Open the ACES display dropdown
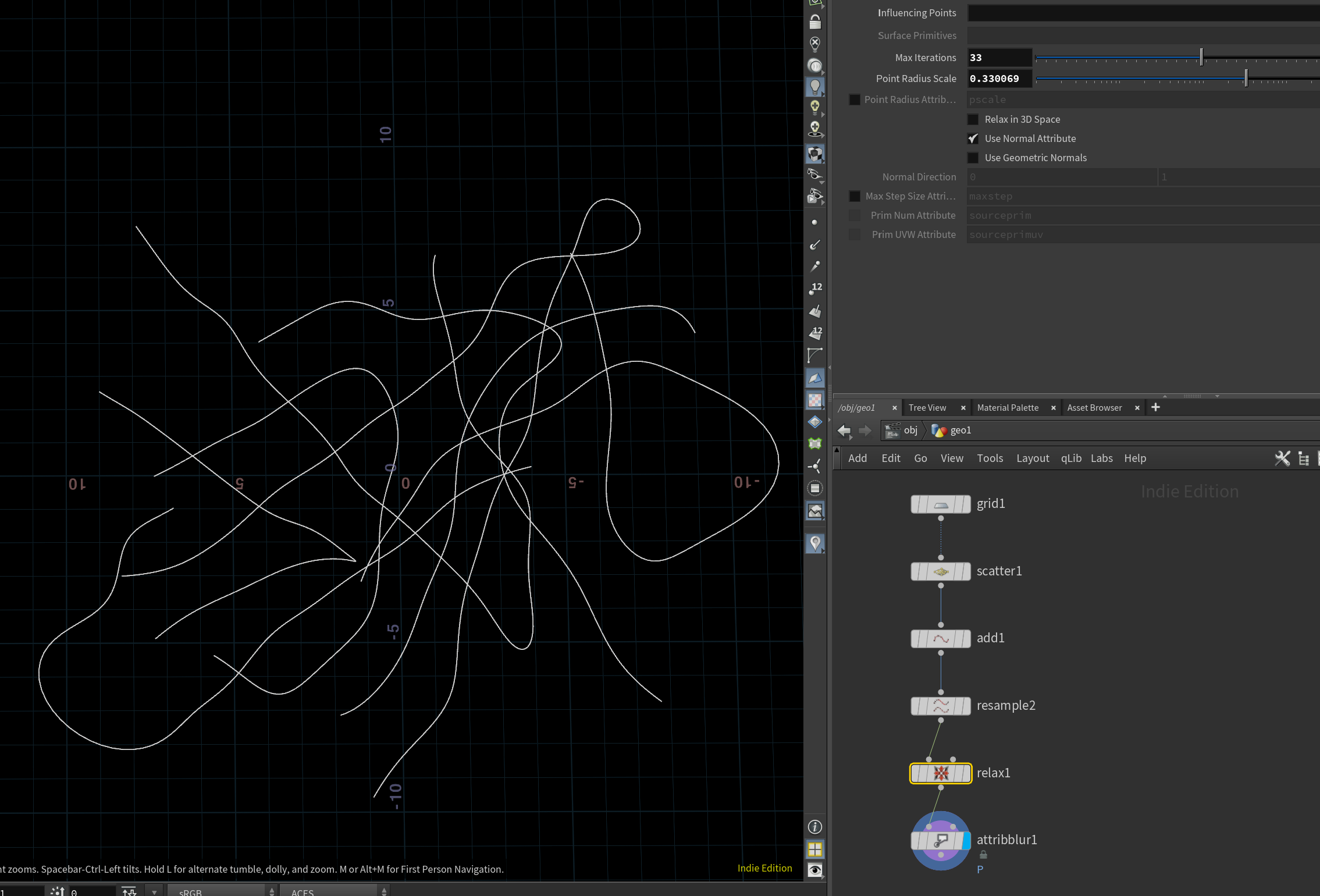 333,891
